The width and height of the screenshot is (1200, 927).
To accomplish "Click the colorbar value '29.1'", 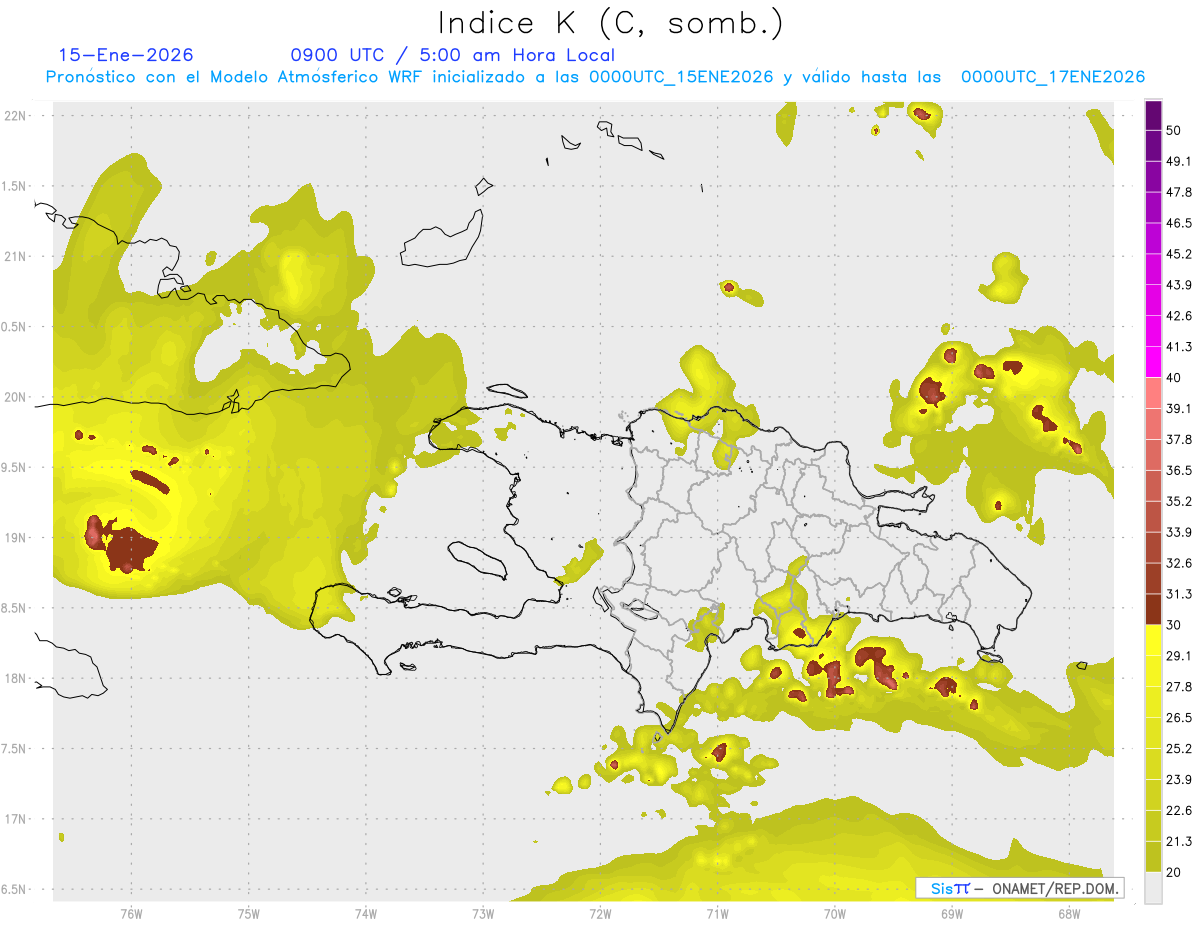I will 1180,656.
